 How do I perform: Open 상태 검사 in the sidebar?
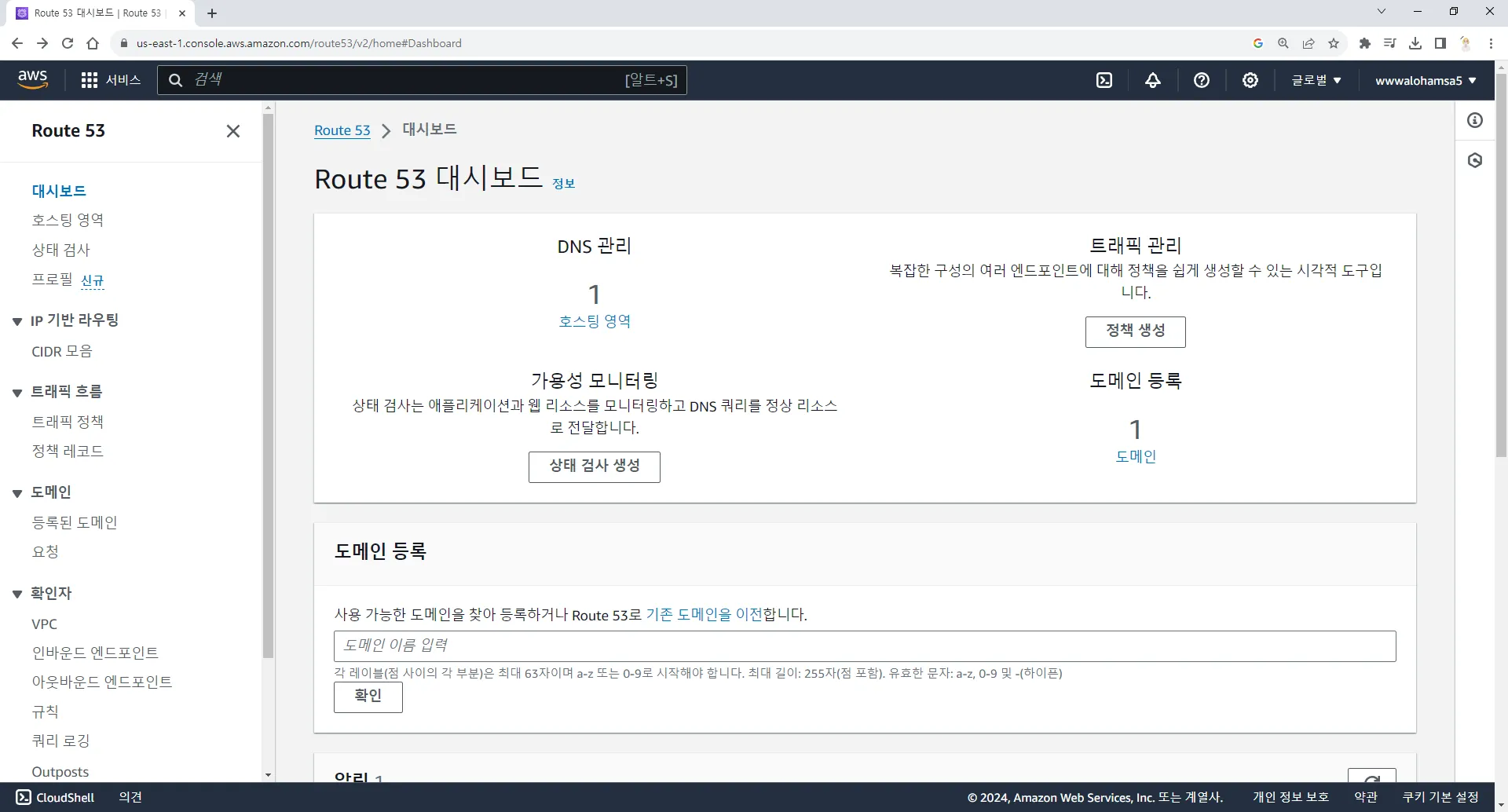60,250
